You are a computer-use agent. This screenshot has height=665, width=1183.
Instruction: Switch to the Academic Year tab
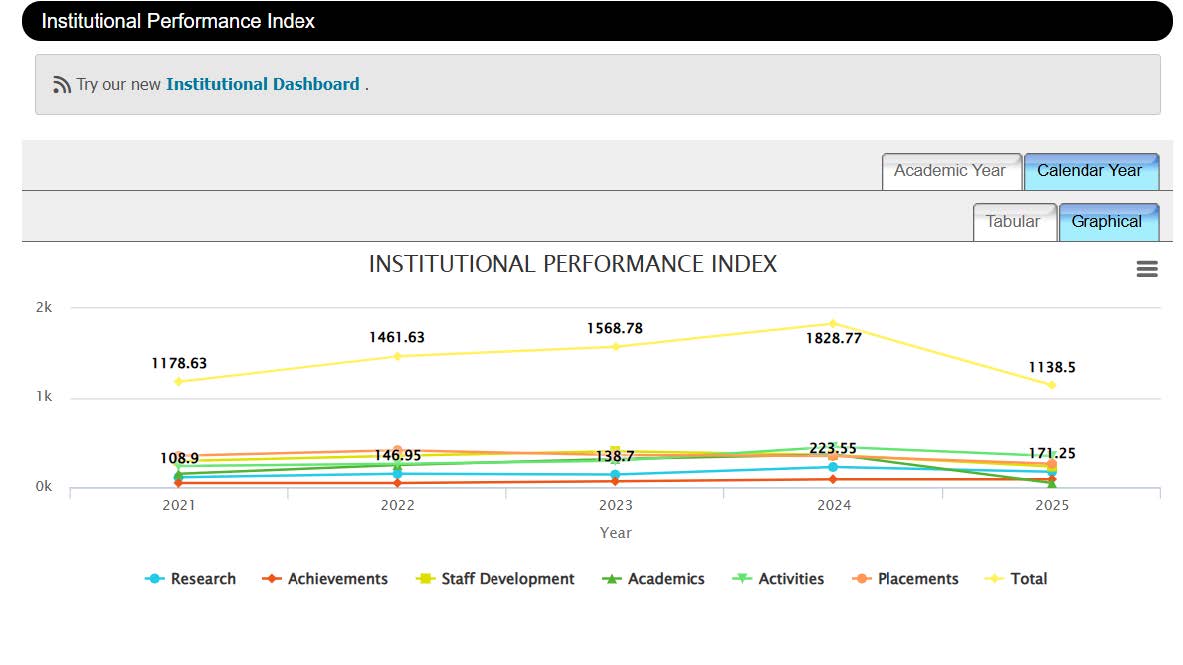[950, 171]
